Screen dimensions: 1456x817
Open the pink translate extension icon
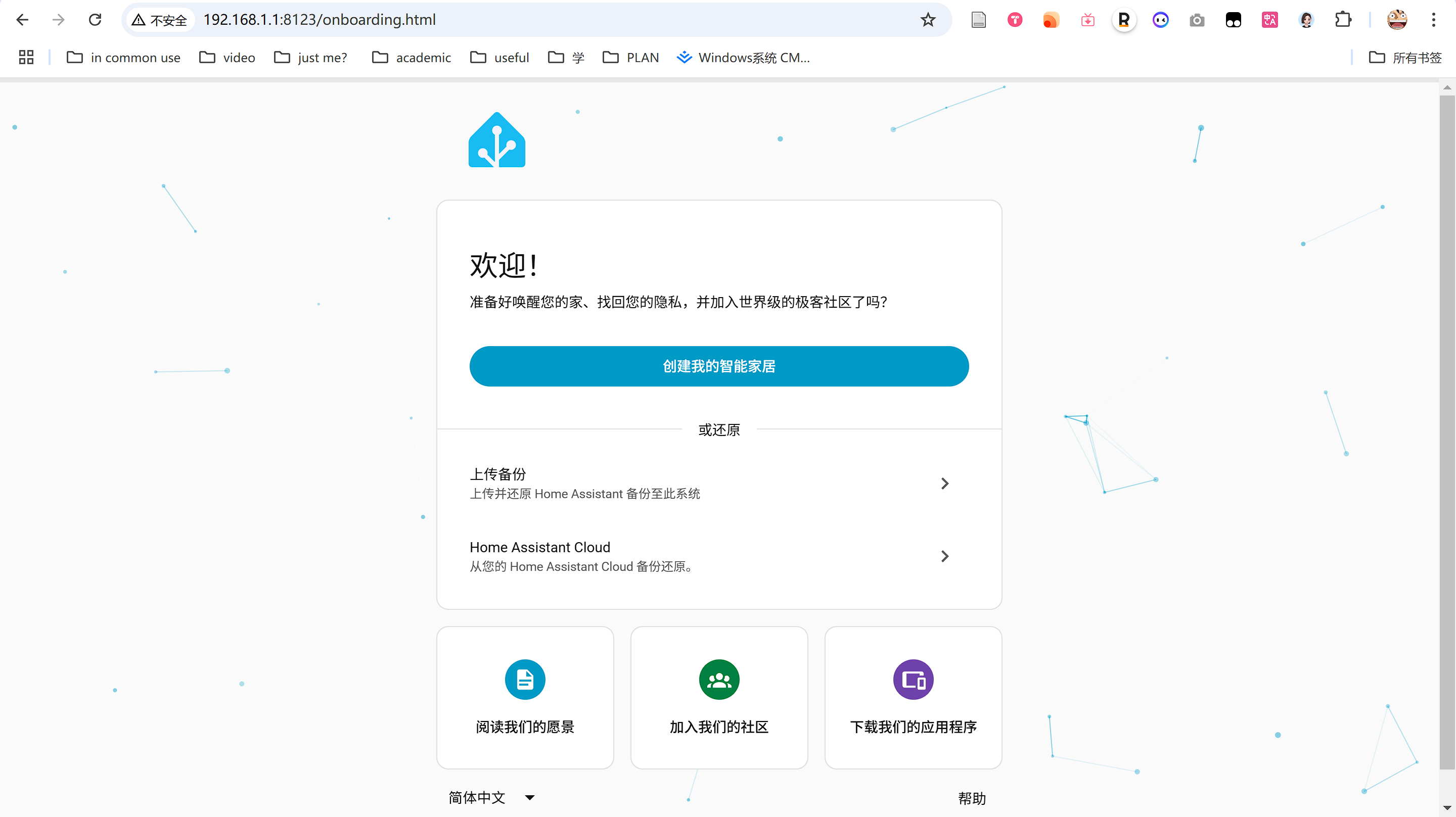(1269, 20)
